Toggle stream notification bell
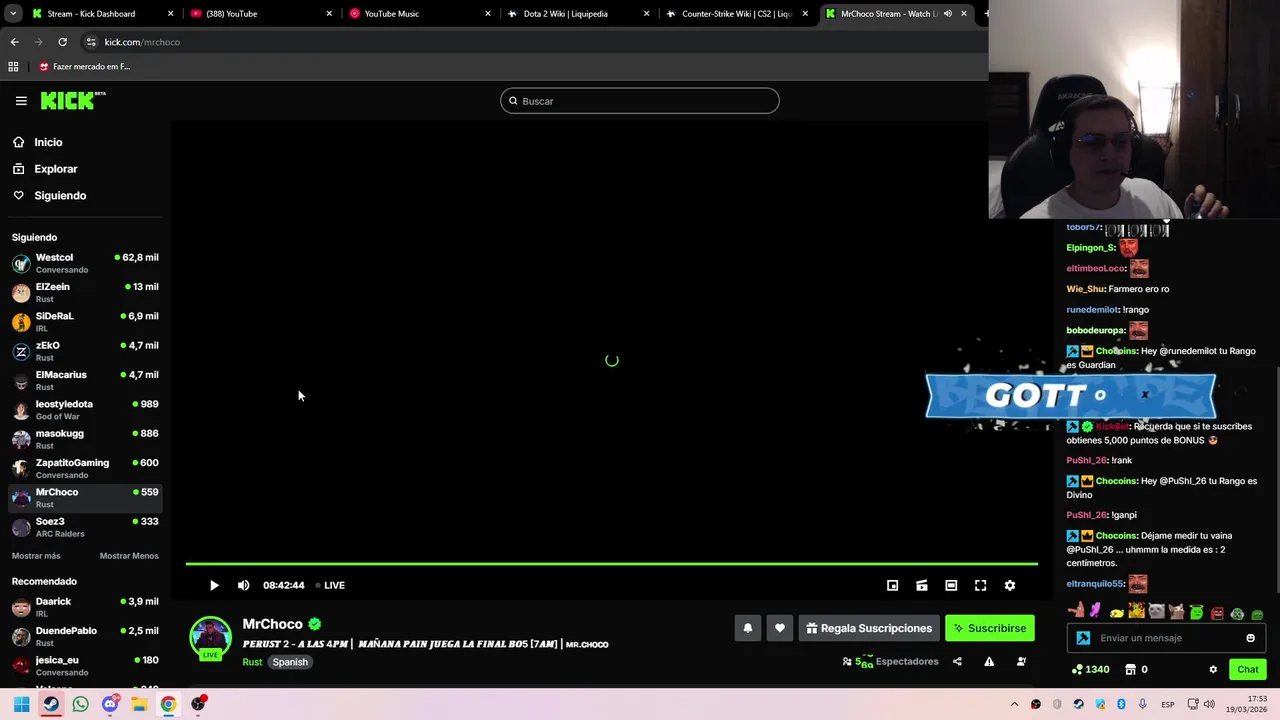 click(747, 628)
